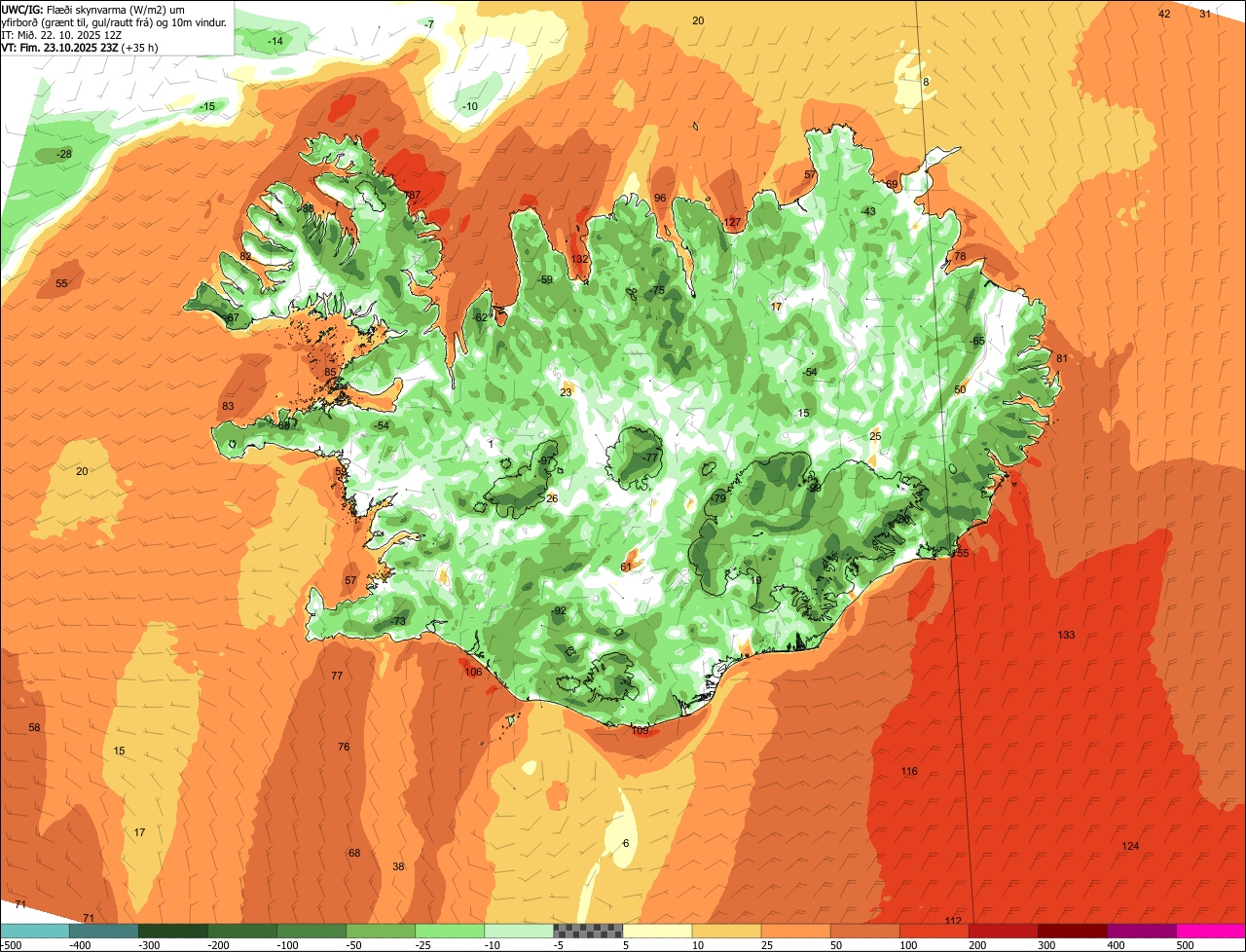This screenshot has height=952, width=1246.
Task: Select the magenta legend swatch above 500
Action: 1211,931
